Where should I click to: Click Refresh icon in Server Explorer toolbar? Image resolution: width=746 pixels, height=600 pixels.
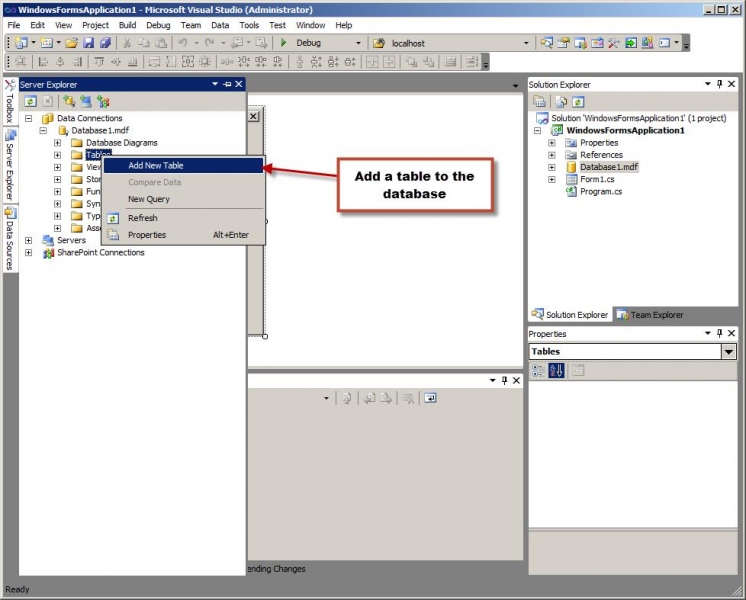tap(30, 101)
